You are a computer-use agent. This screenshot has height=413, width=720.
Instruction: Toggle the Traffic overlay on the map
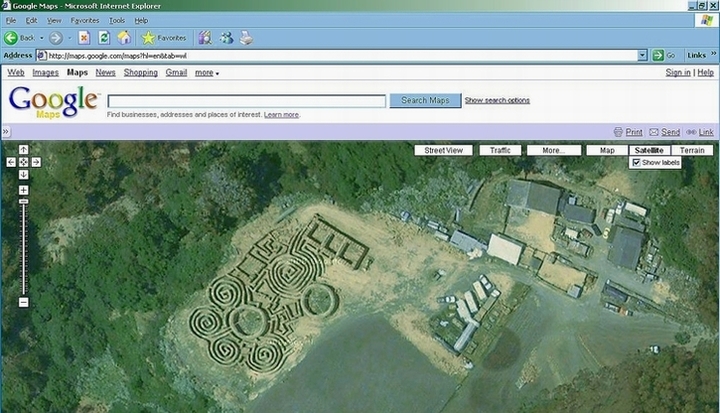[x=500, y=150]
